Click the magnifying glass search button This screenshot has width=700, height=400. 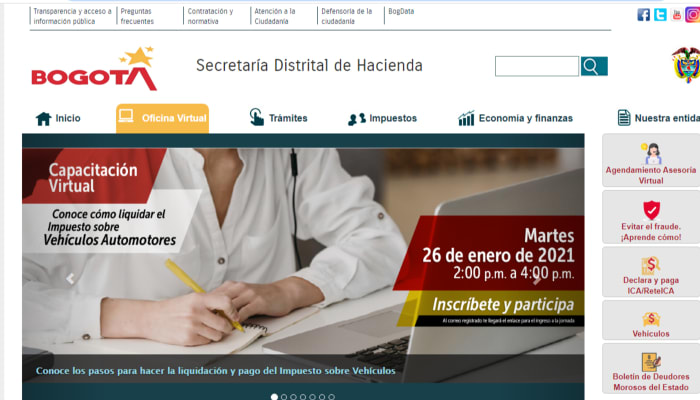click(x=594, y=66)
